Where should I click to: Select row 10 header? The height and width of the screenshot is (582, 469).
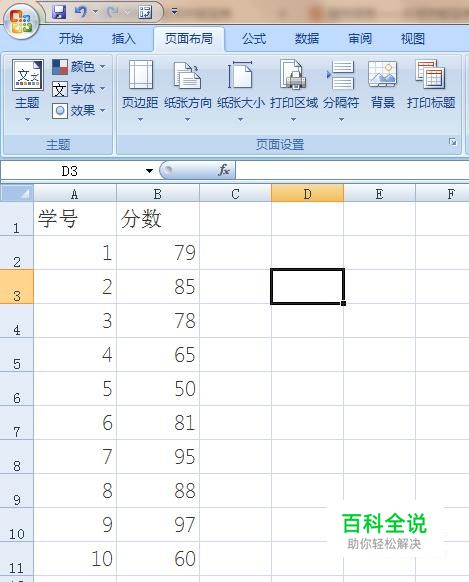[x=17, y=525]
